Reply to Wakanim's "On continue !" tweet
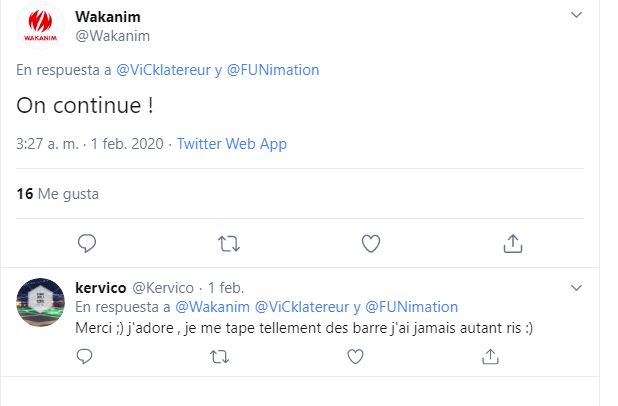The height and width of the screenshot is (406, 618). pyautogui.click(x=87, y=242)
